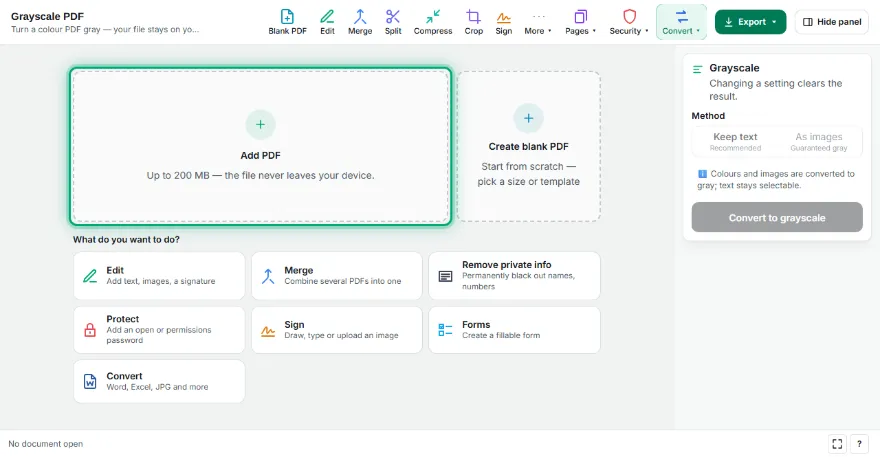Image resolution: width=880 pixels, height=457 pixels.
Task: Click the Sign card squiggle icon
Action: tap(268, 331)
